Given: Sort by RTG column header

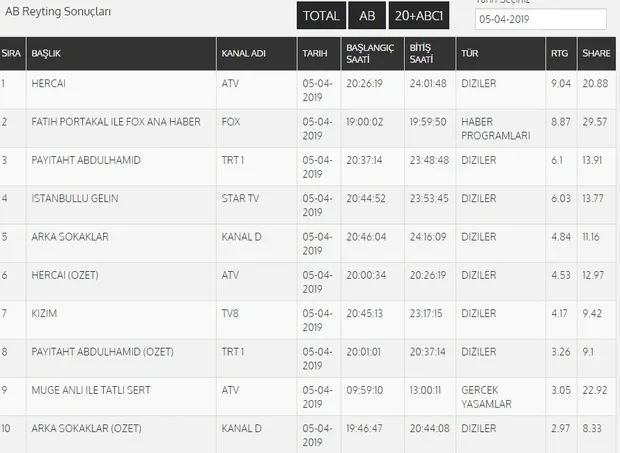Looking at the screenshot, I should (x=560, y=51).
